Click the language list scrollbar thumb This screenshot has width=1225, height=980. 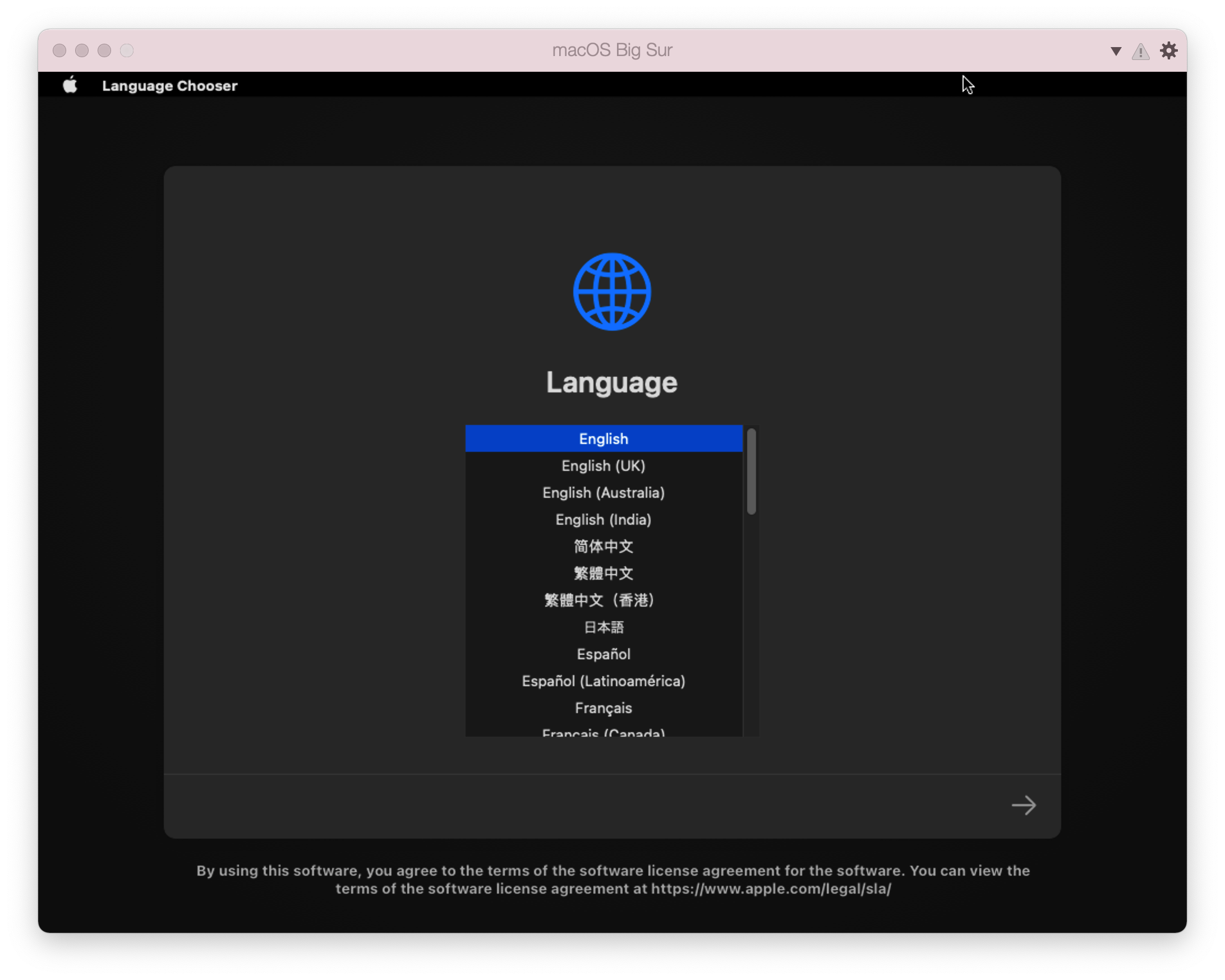751,471
